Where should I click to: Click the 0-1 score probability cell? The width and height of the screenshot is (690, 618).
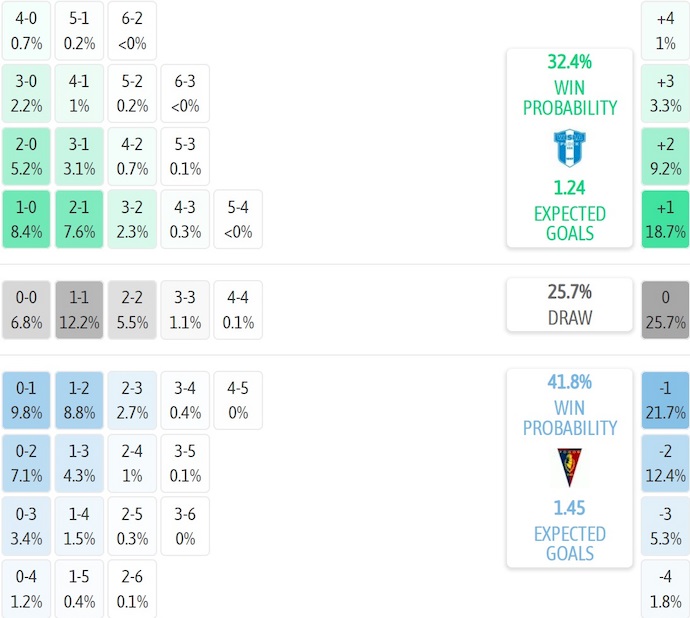pos(26,400)
